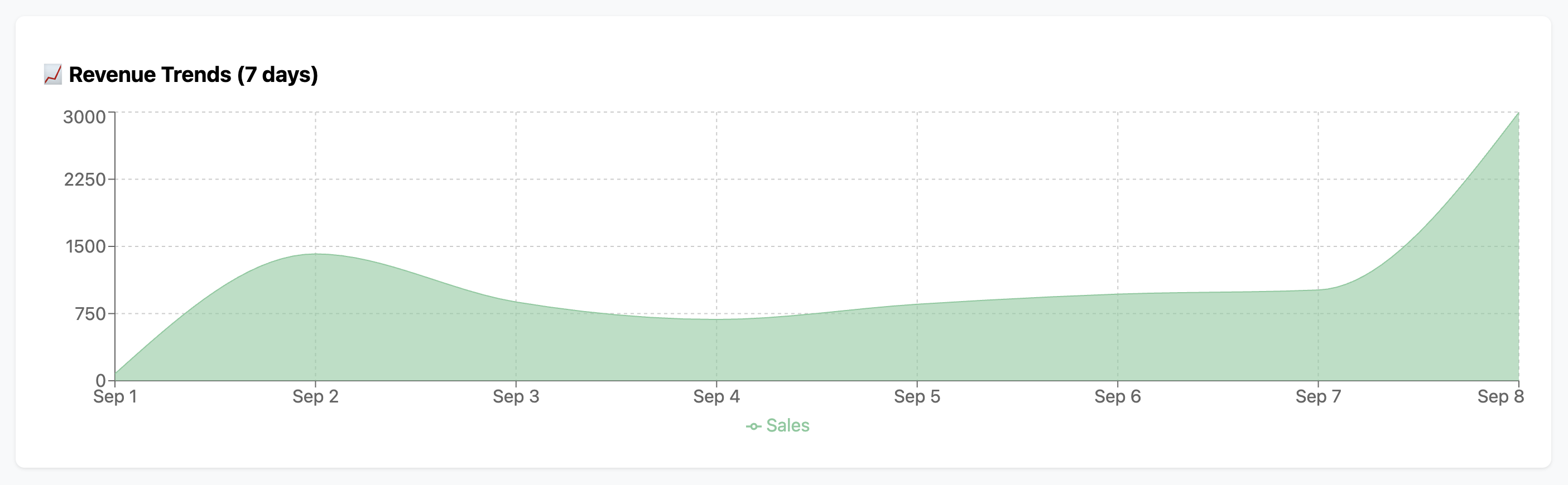Click the 750 y-axis label
1568x485 pixels.
[x=90, y=314]
